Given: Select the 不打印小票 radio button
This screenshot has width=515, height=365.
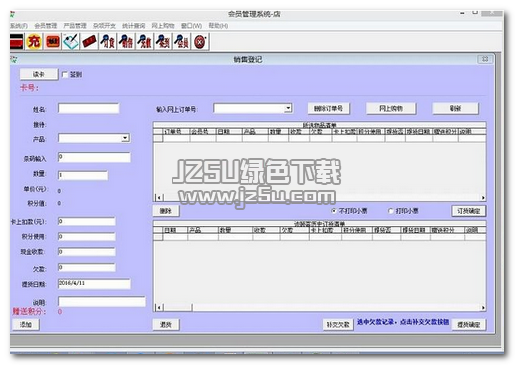Looking at the screenshot, I should pyautogui.click(x=334, y=211).
